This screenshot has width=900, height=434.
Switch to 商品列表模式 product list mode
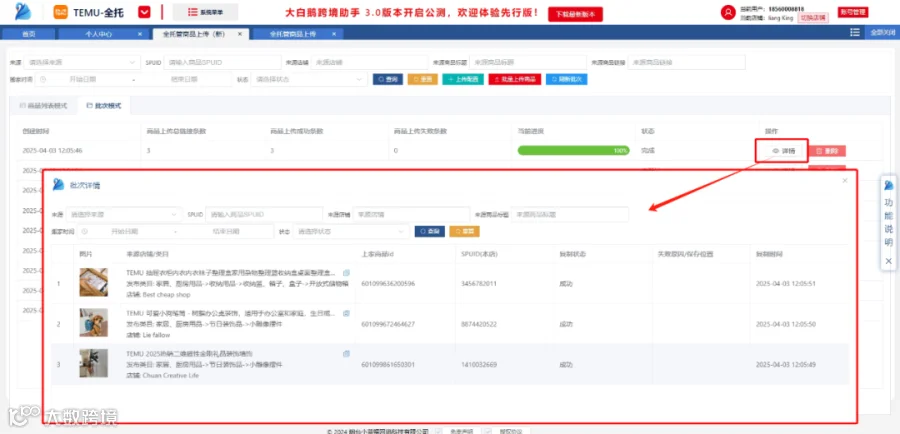tap(43, 106)
